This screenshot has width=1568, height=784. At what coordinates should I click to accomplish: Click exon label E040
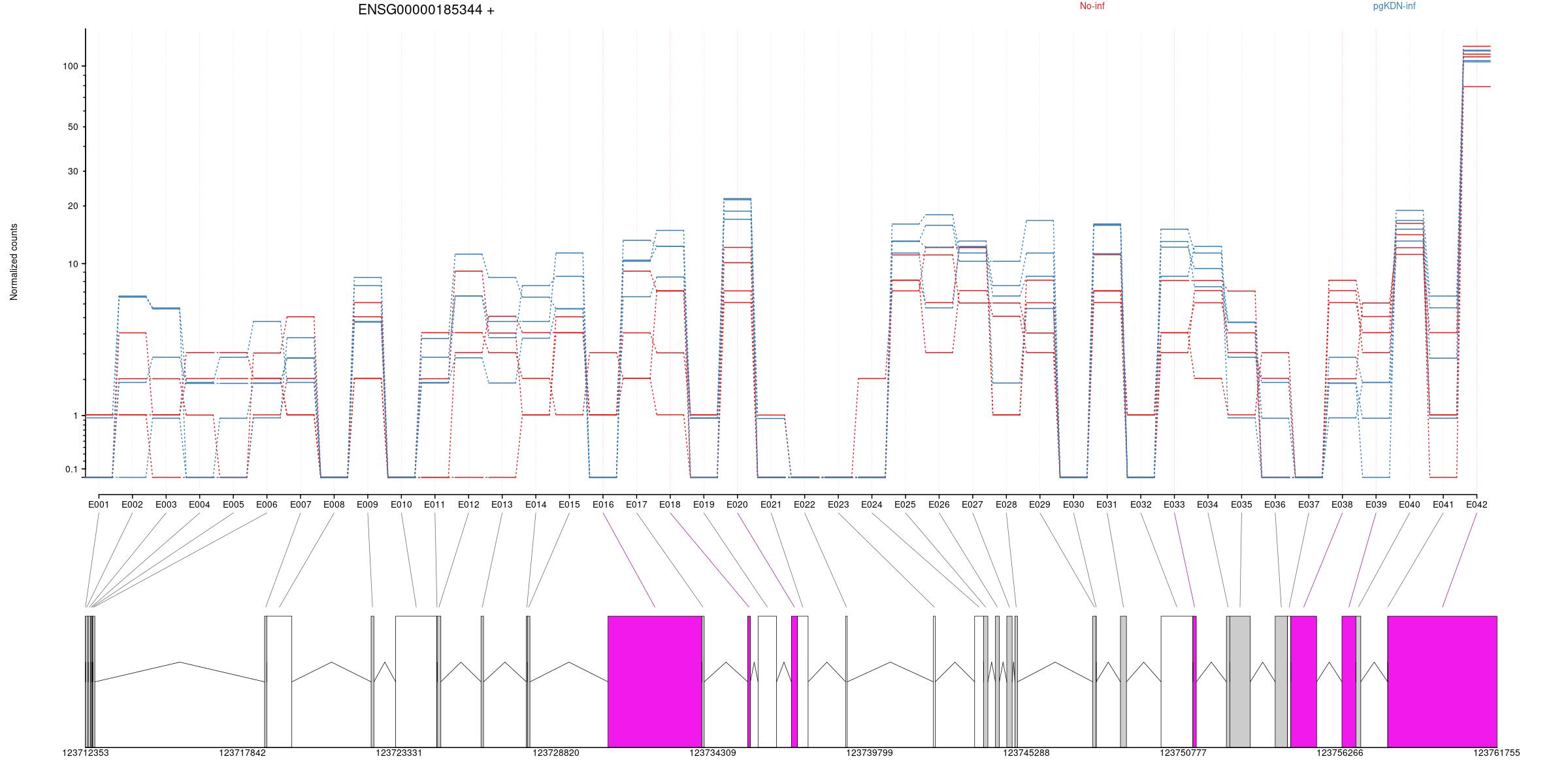[x=1409, y=504]
